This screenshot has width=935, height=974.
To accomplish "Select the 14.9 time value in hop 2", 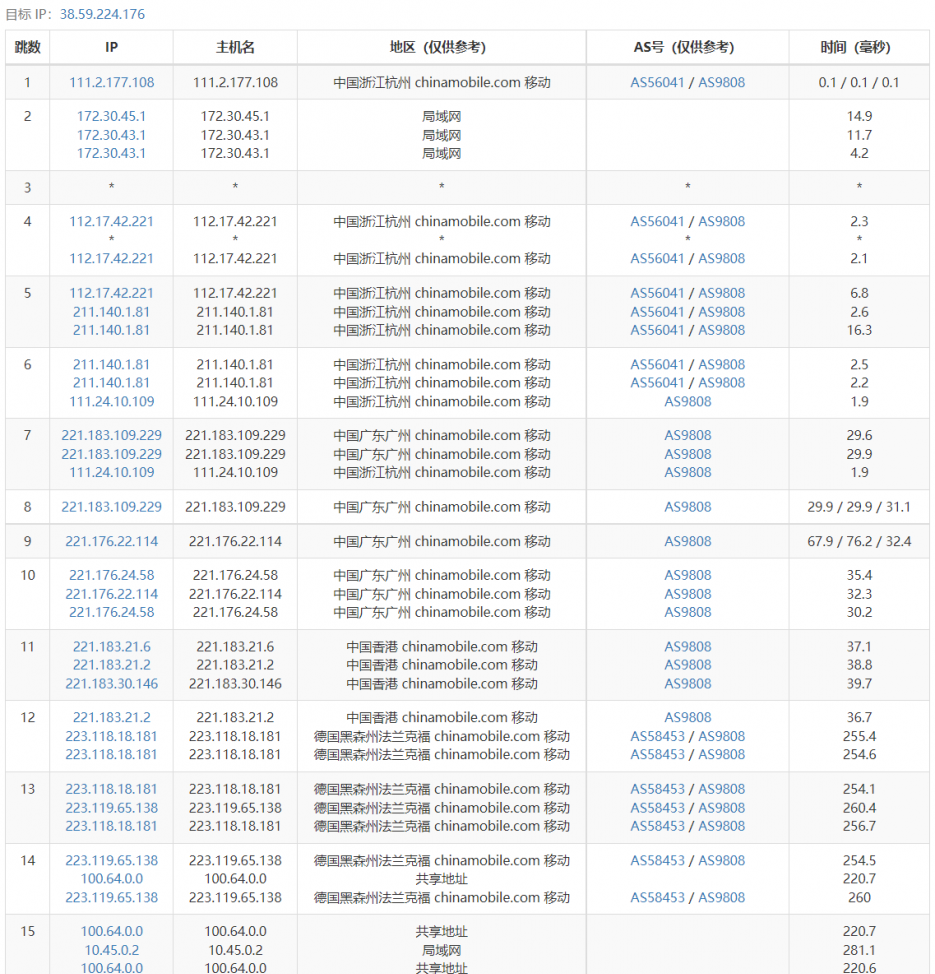I will pos(859,116).
